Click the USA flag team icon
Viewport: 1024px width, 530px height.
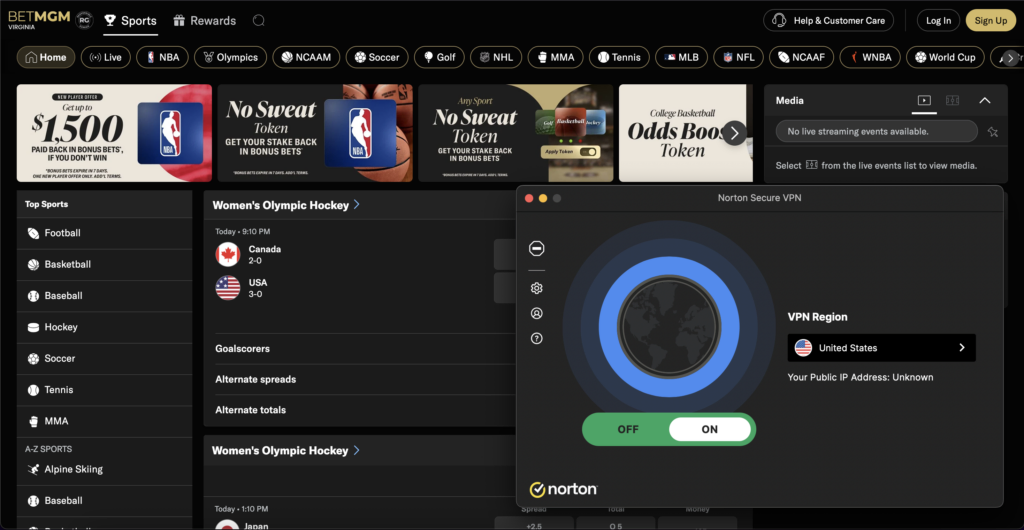click(x=228, y=288)
